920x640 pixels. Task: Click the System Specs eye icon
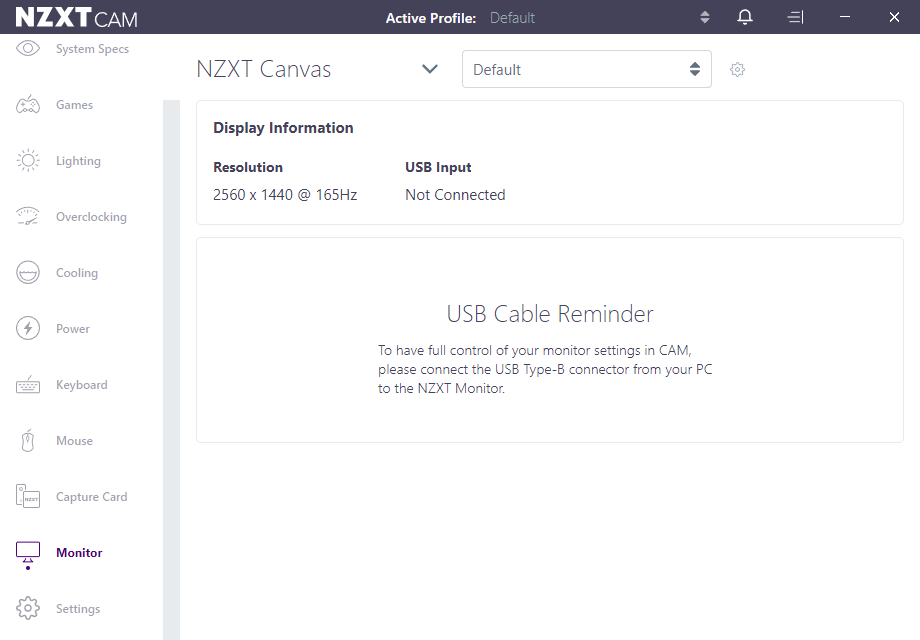click(x=28, y=48)
